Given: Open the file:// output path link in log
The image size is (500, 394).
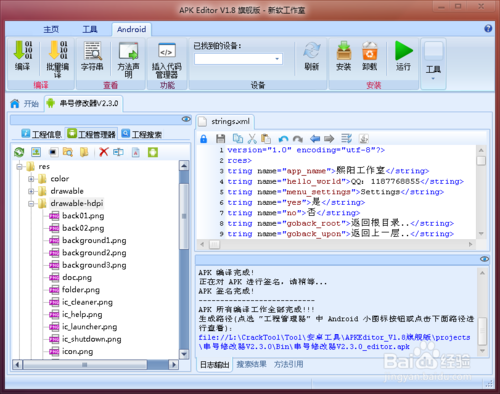Looking at the screenshot, I should tap(334, 342).
